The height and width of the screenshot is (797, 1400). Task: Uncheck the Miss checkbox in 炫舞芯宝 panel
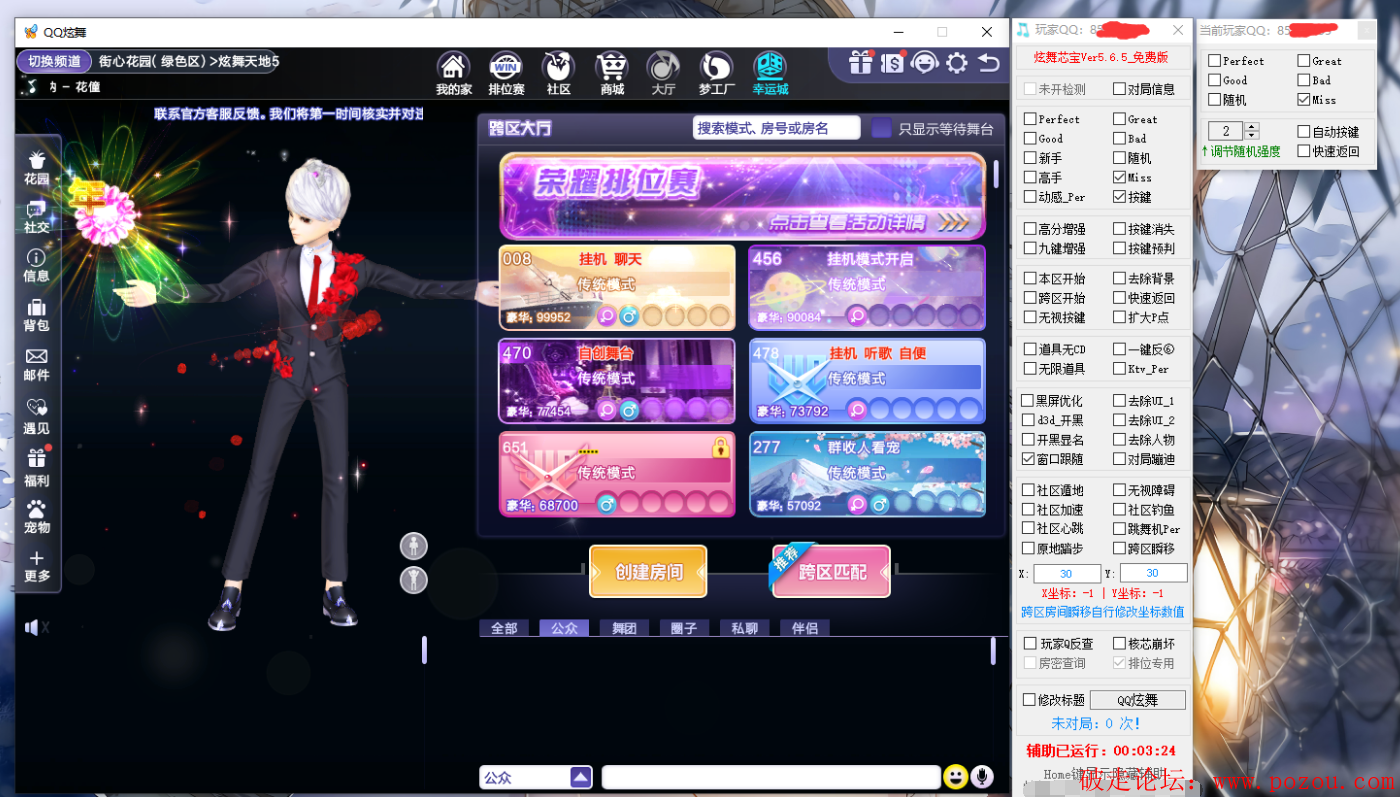(1120, 177)
